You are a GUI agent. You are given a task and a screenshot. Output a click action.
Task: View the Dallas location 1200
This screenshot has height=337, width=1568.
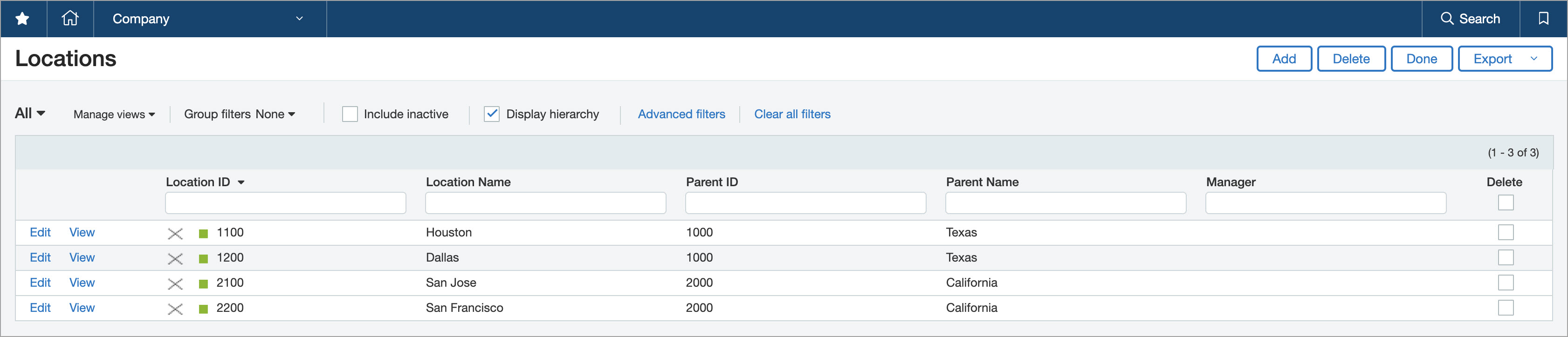(82, 257)
